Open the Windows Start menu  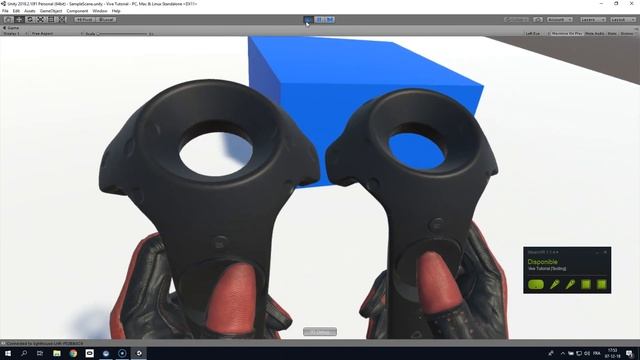pos(8,353)
